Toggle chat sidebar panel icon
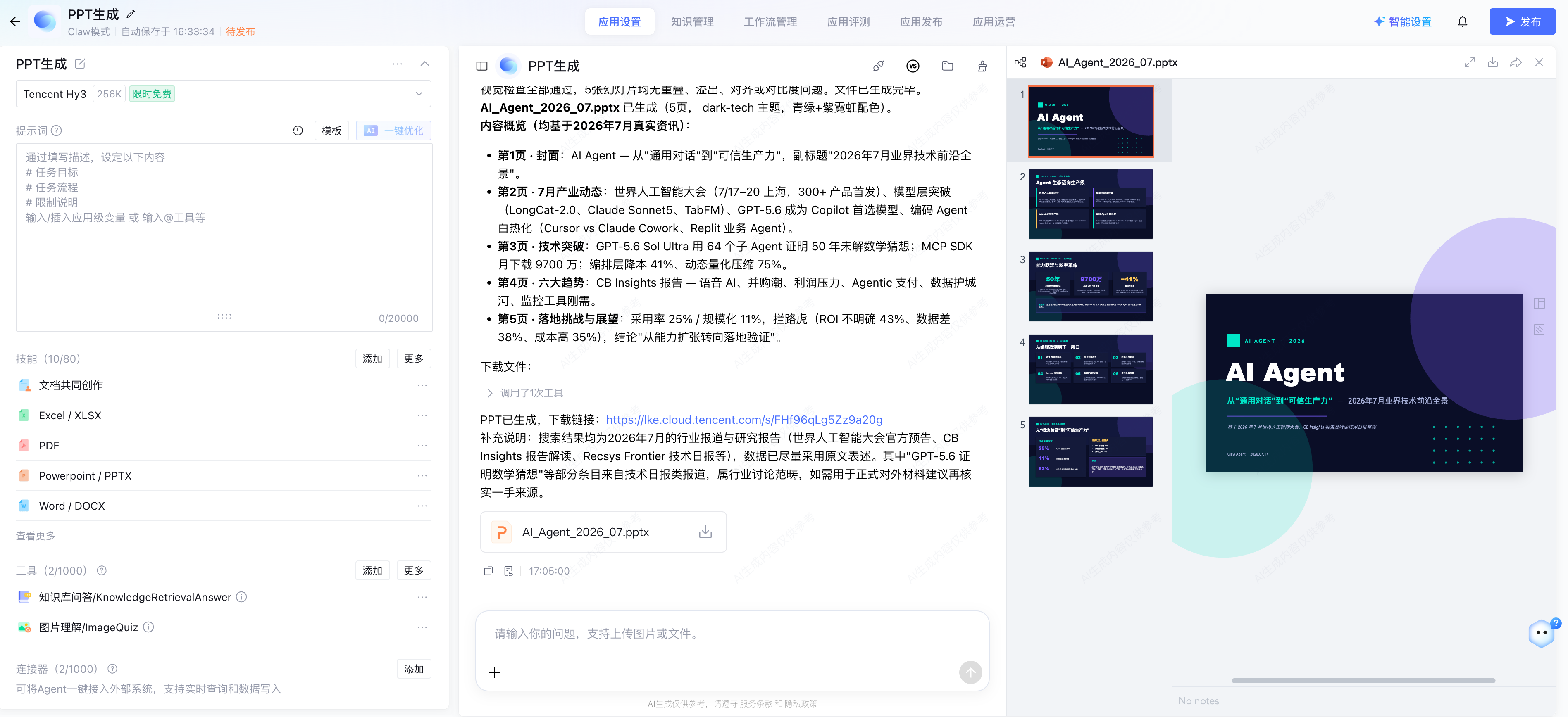Viewport: 1568px width, 717px height. pos(482,66)
